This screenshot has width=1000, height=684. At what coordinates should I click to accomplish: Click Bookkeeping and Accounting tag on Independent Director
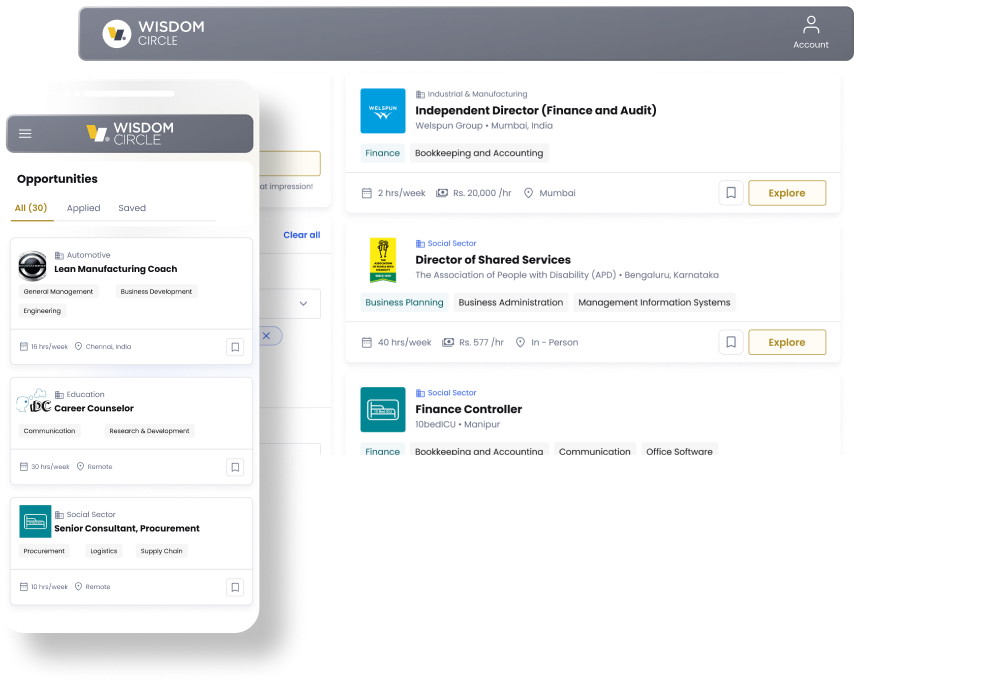coord(479,153)
